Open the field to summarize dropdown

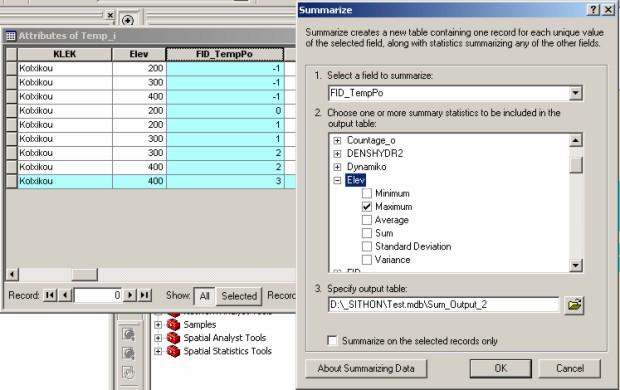coord(575,93)
